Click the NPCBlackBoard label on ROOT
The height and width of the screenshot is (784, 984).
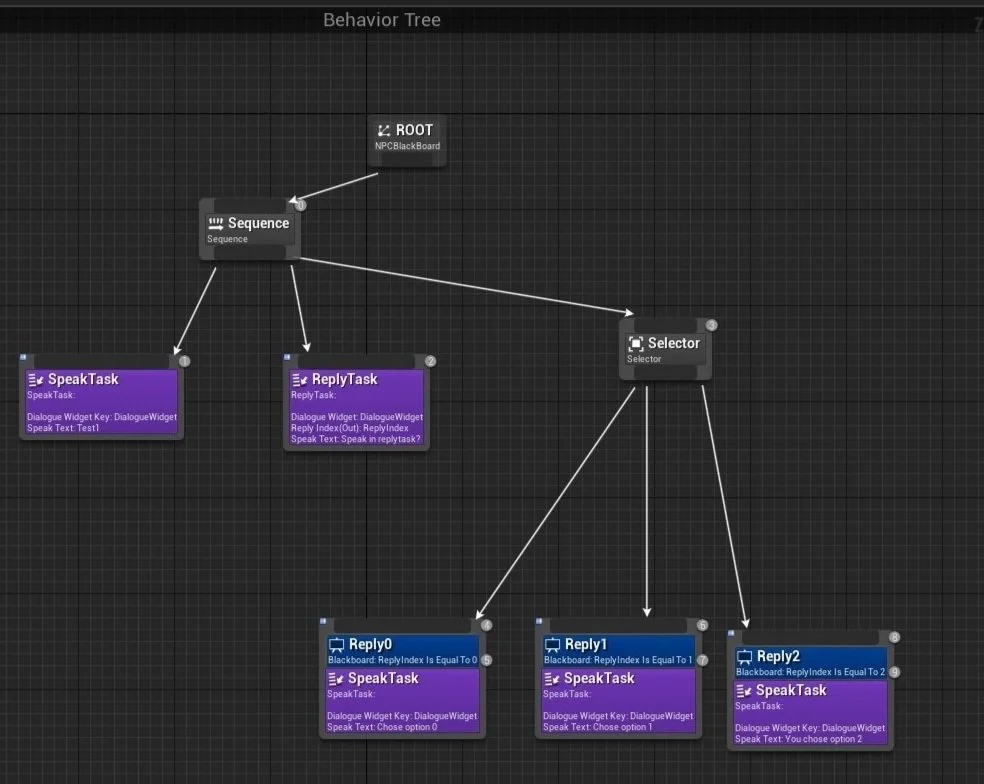(x=407, y=145)
